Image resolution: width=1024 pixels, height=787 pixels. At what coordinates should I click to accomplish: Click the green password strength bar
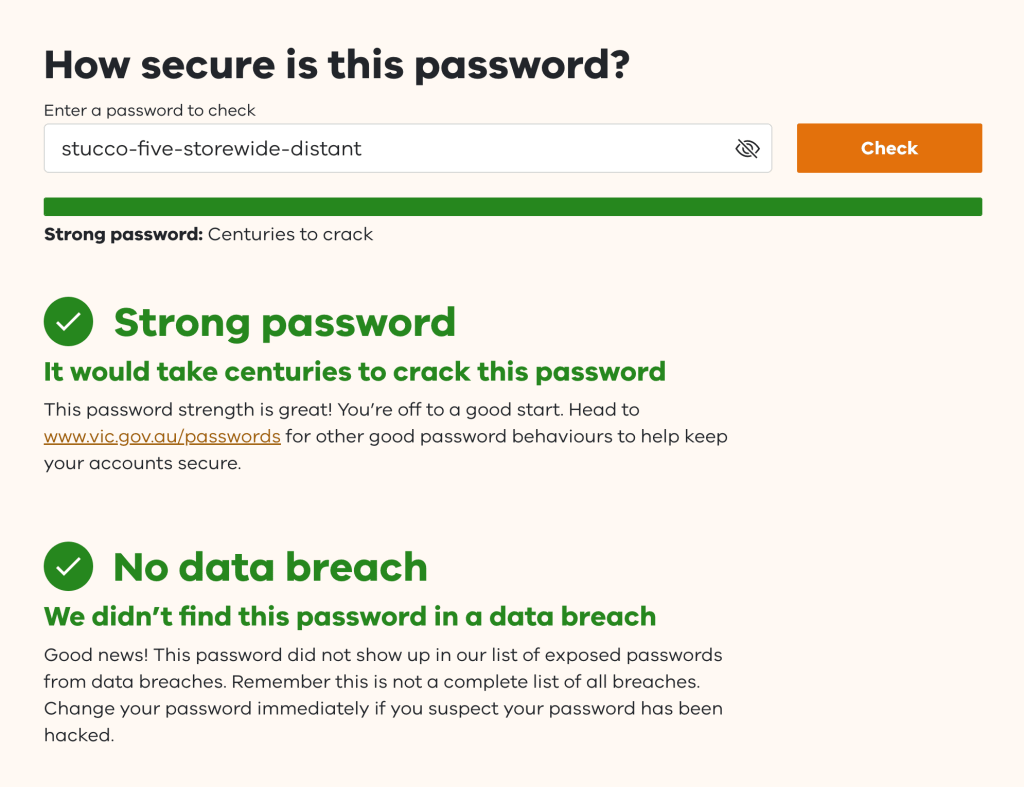coord(512,207)
